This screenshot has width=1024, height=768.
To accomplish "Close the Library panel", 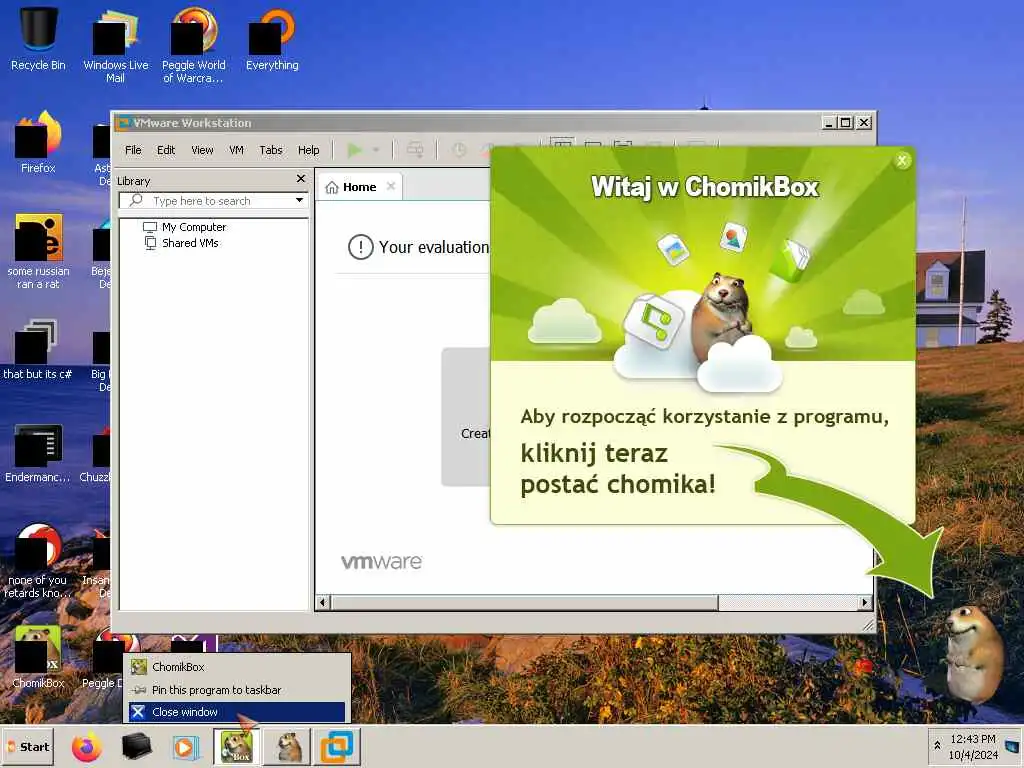I will click(x=300, y=178).
